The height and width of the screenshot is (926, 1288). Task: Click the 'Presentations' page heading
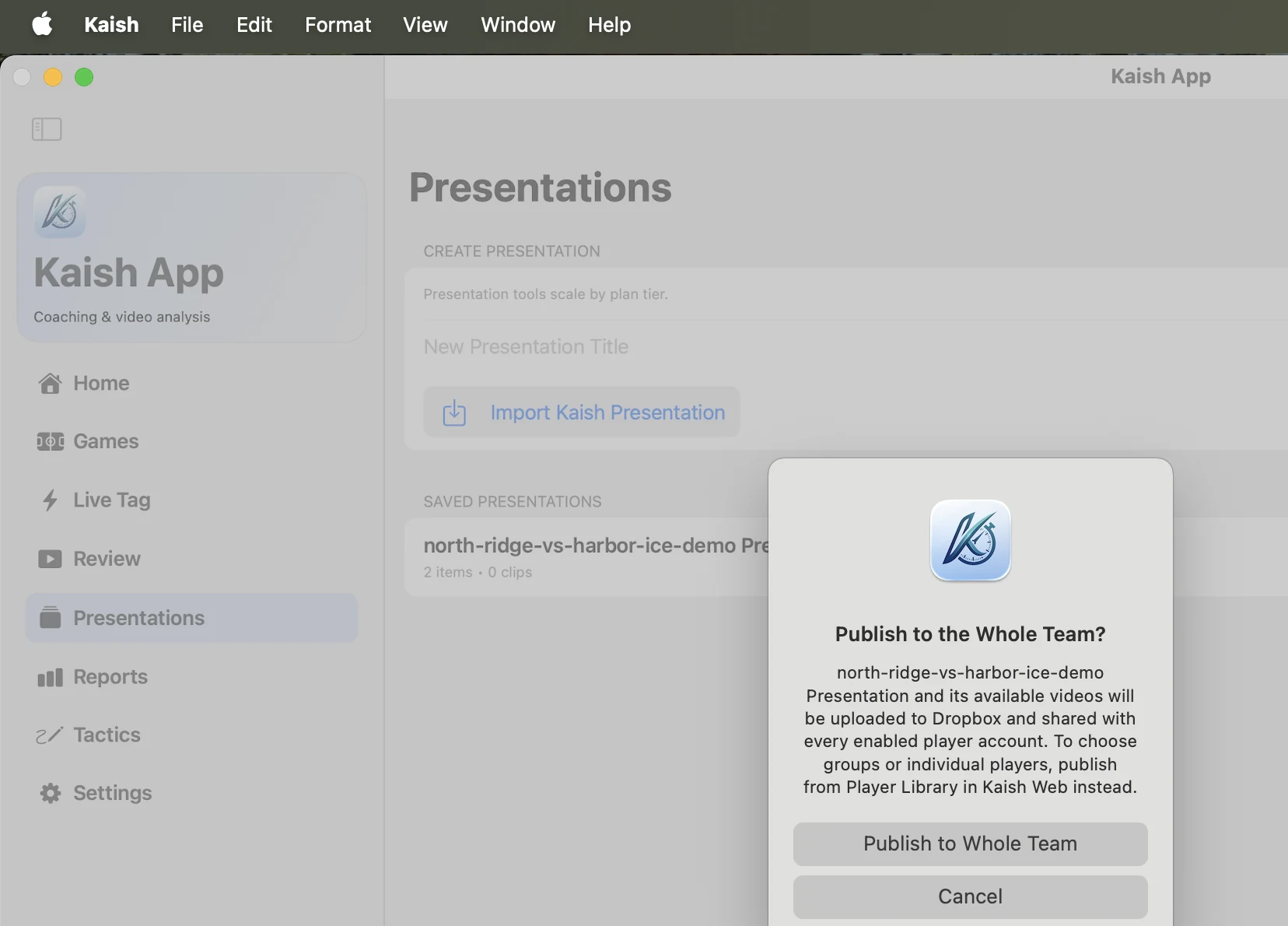point(541,188)
